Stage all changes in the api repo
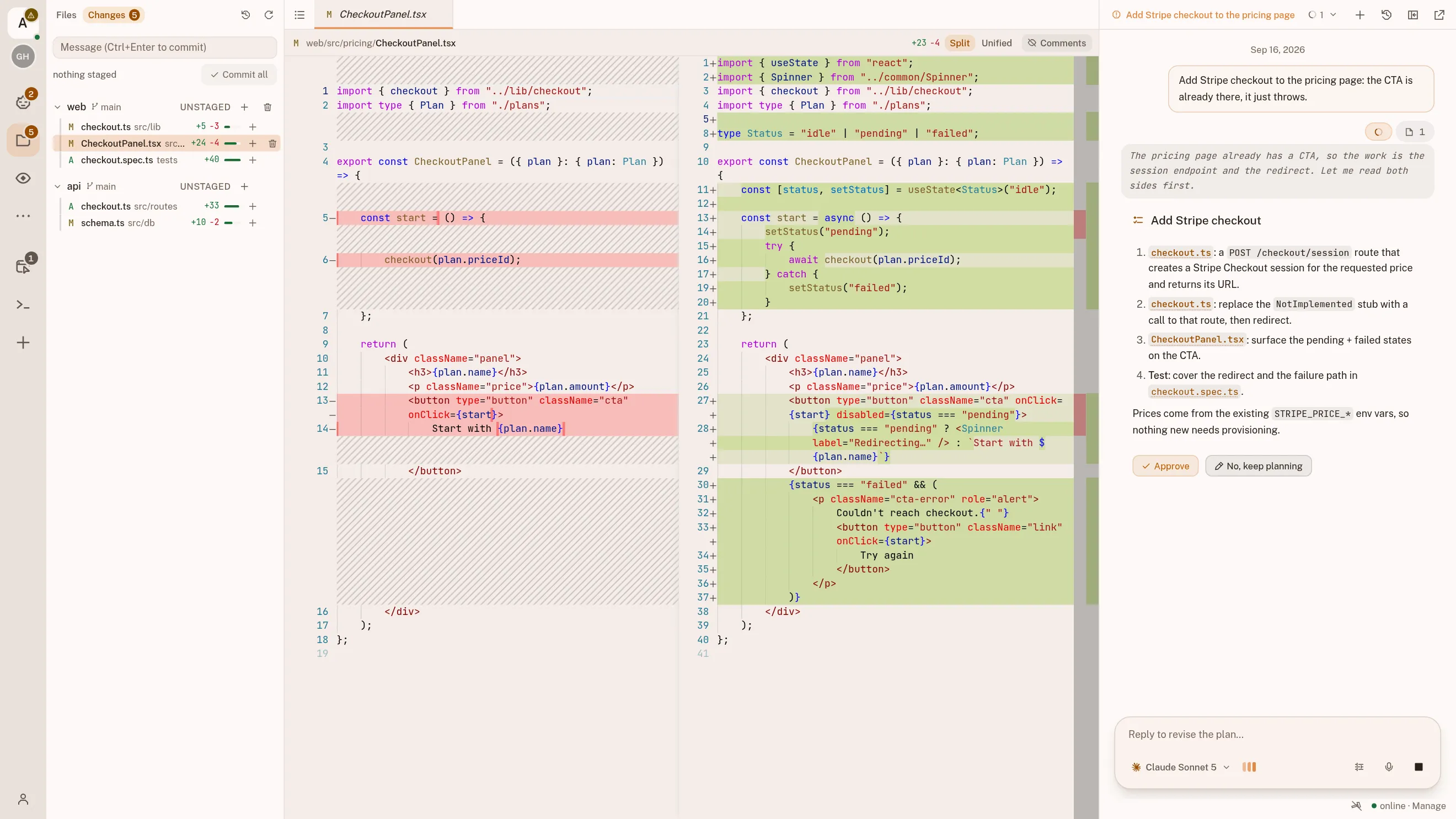 click(x=245, y=186)
